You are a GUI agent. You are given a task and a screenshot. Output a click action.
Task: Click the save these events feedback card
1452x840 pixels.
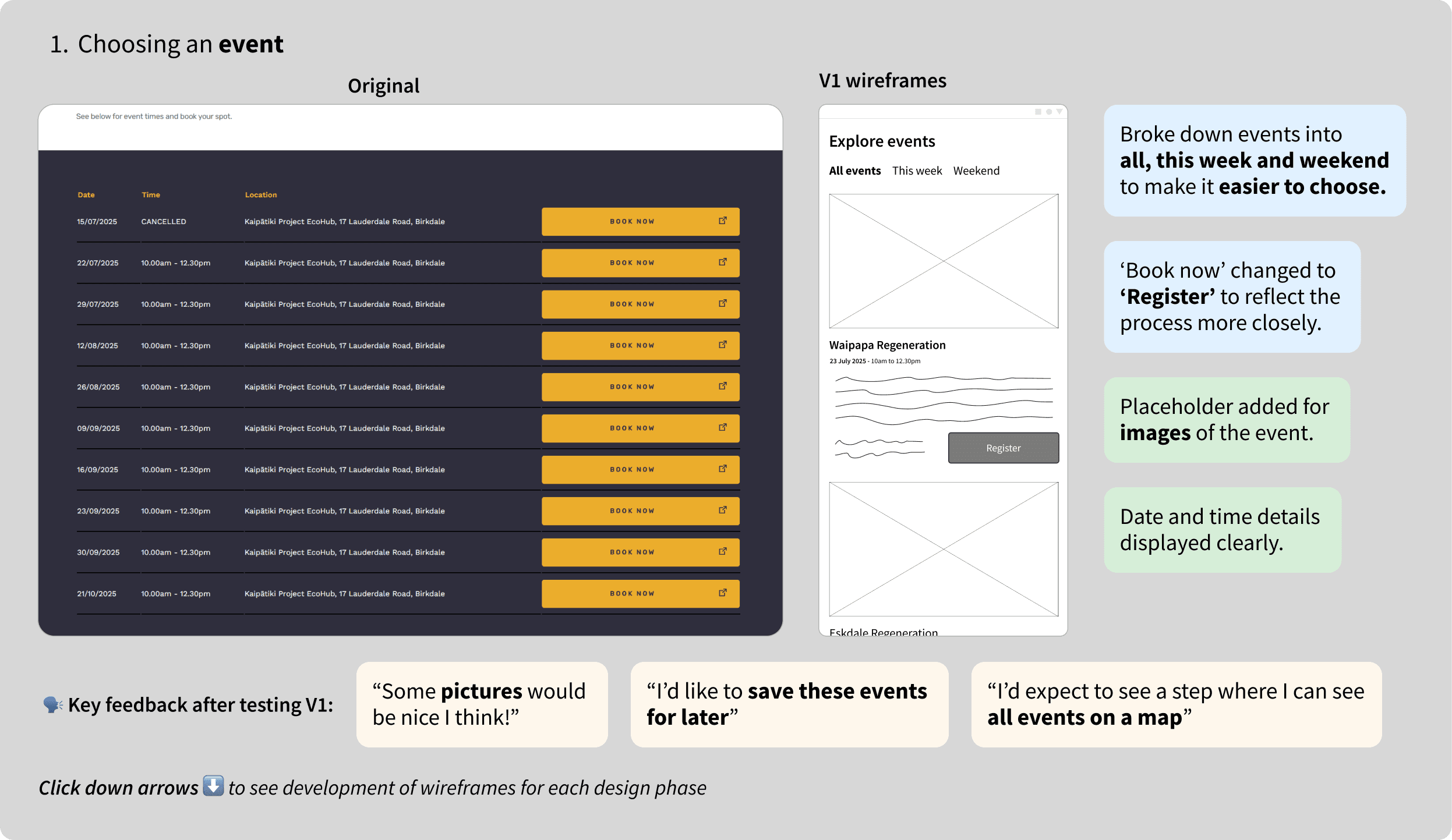tap(789, 704)
